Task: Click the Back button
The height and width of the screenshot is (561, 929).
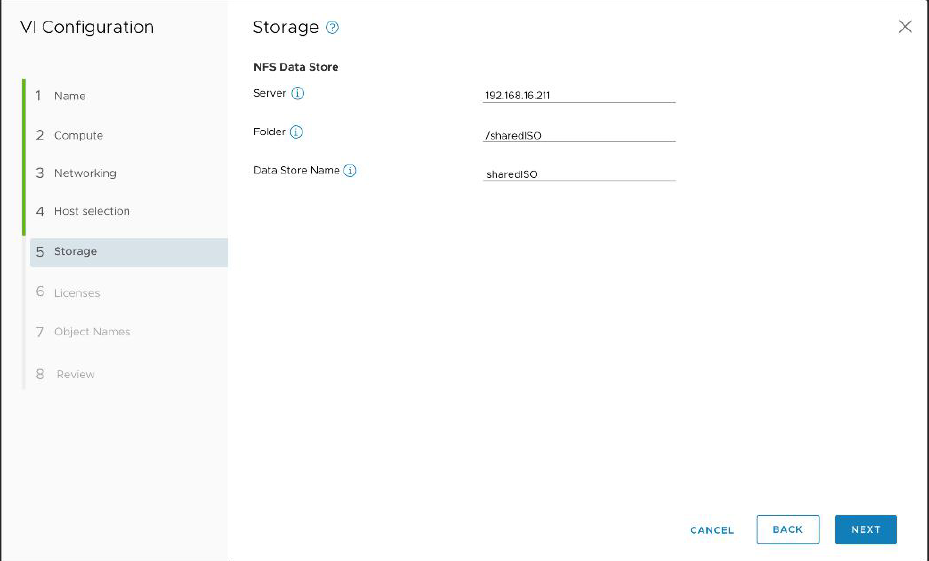Action: [787, 530]
